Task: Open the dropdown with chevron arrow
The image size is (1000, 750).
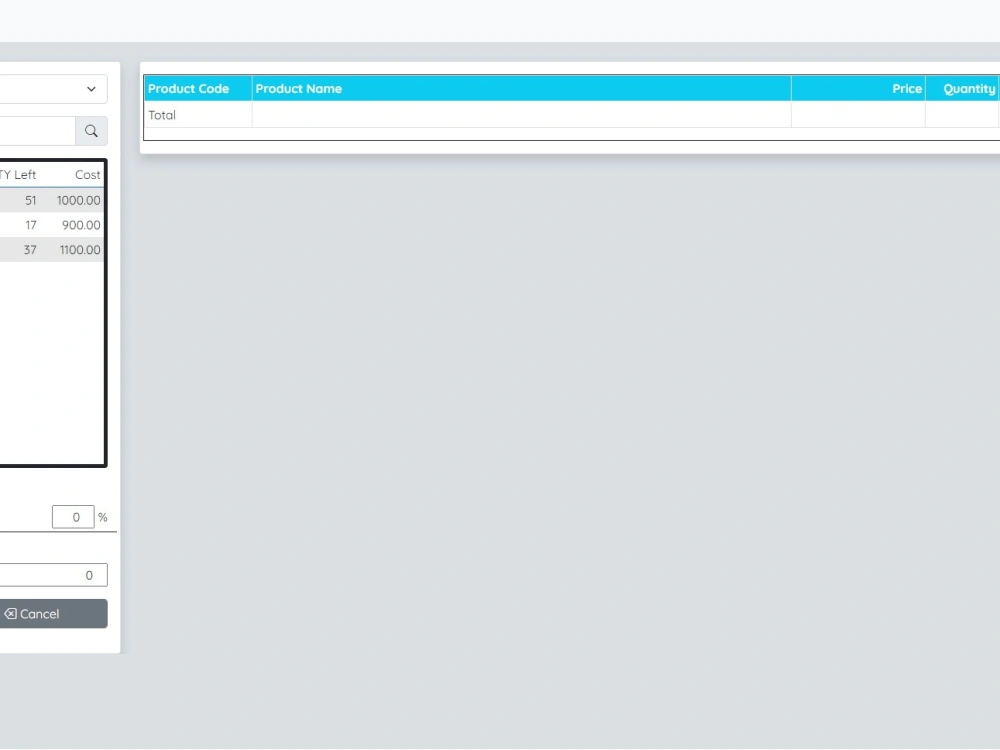Action: tap(54, 89)
